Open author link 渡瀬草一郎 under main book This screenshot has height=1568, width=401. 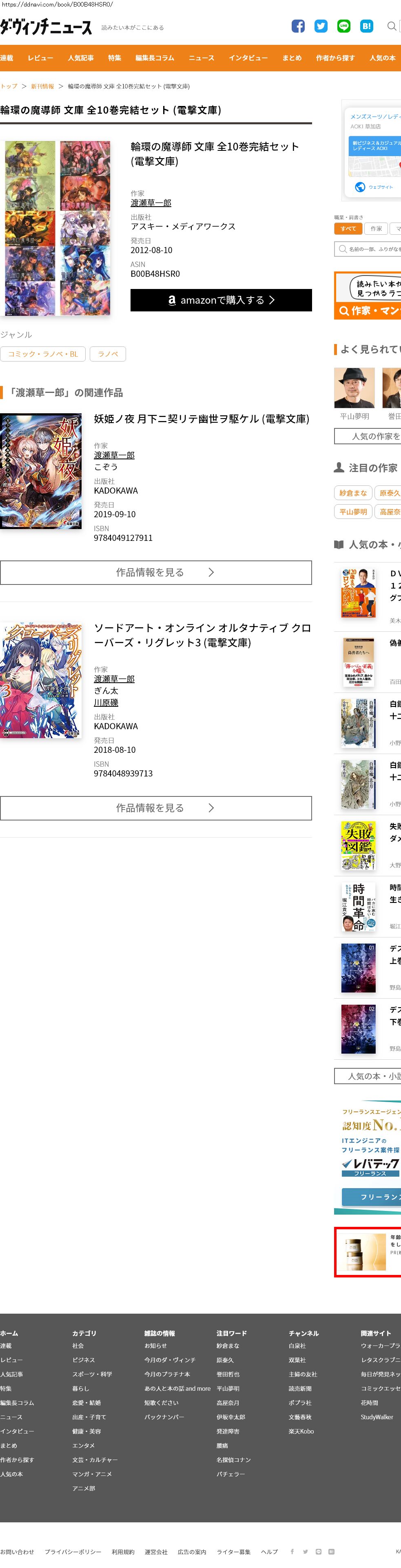coord(151,203)
